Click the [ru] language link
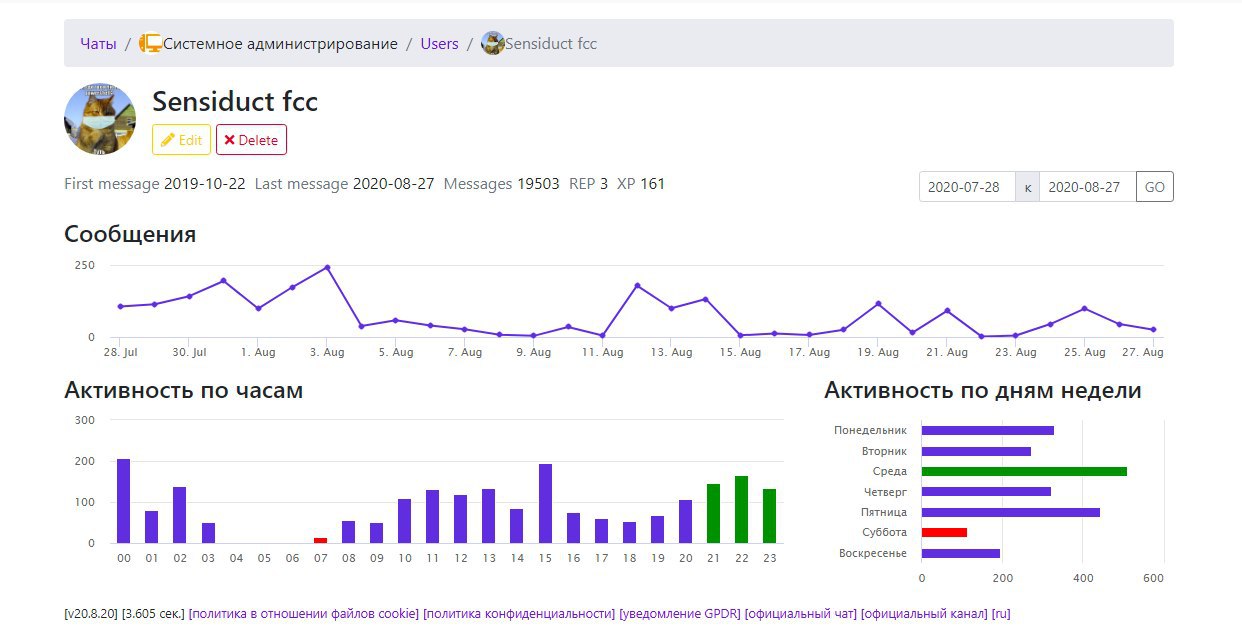Viewport: 1242px width, 630px height. click(x=1001, y=613)
